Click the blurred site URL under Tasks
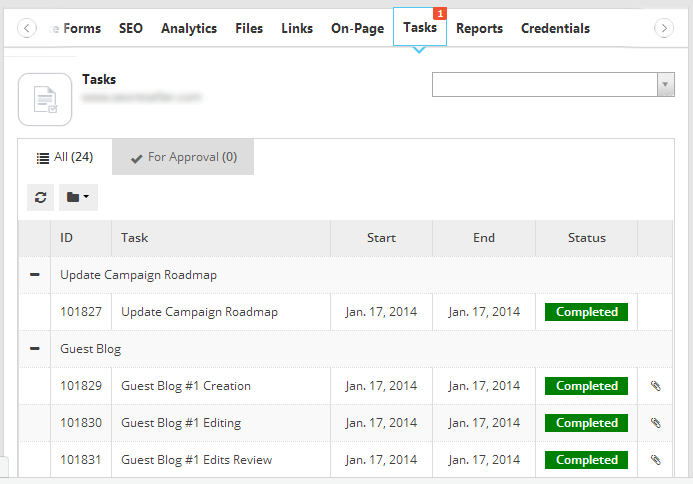The height and width of the screenshot is (484, 693). pos(142,97)
